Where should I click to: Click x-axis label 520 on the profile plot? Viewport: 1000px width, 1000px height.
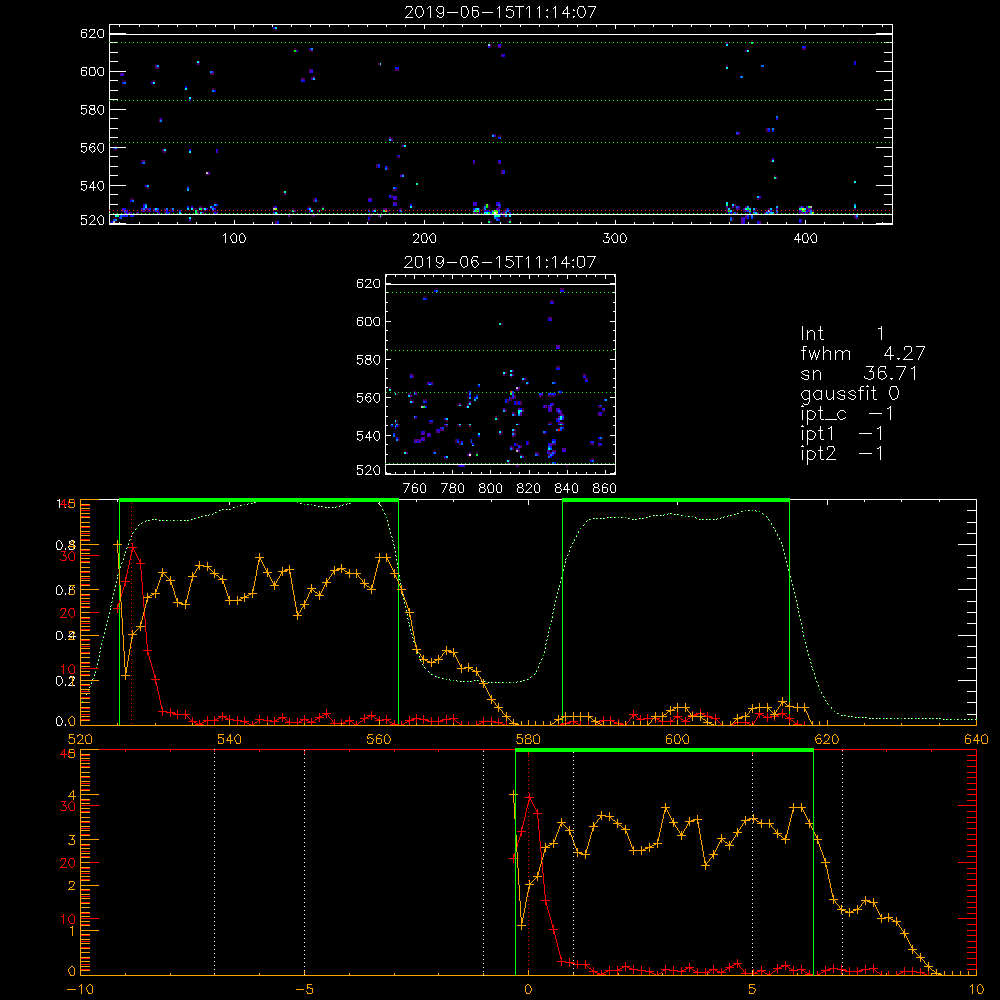(80, 739)
